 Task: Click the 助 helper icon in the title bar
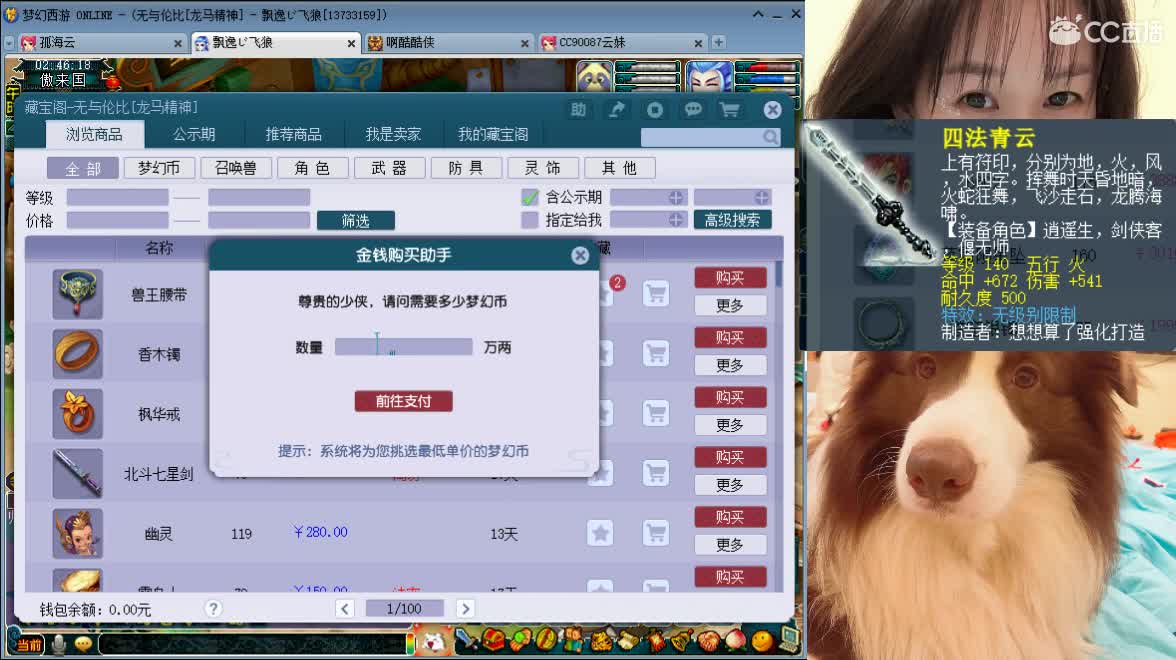tap(578, 110)
